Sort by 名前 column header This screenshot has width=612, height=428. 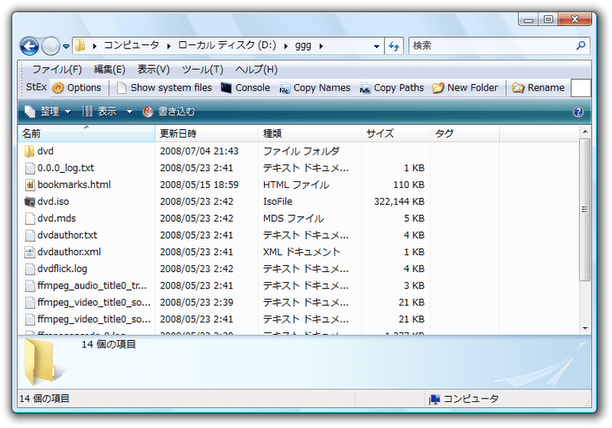coord(87,133)
